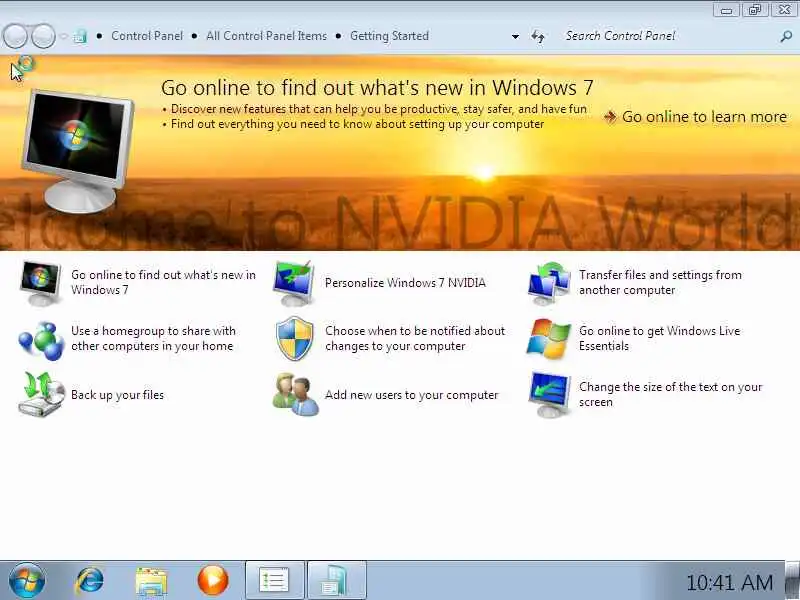Select Add new users to your computer label
Image resolution: width=800 pixels, height=600 pixels.
411,395
